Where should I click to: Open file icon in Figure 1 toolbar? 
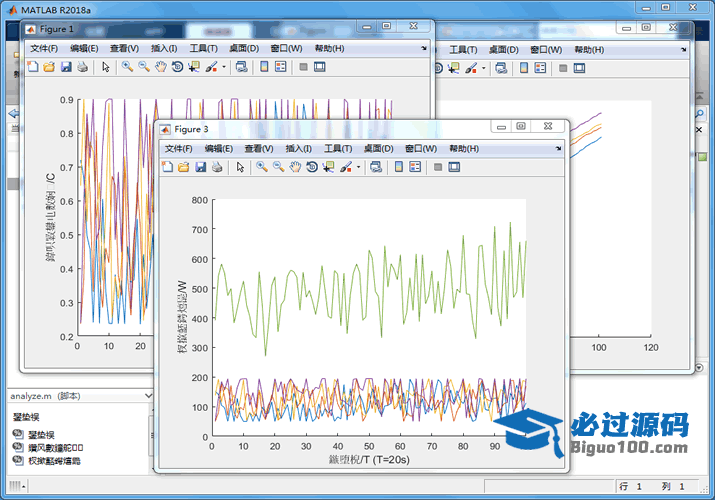coord(49,67)
